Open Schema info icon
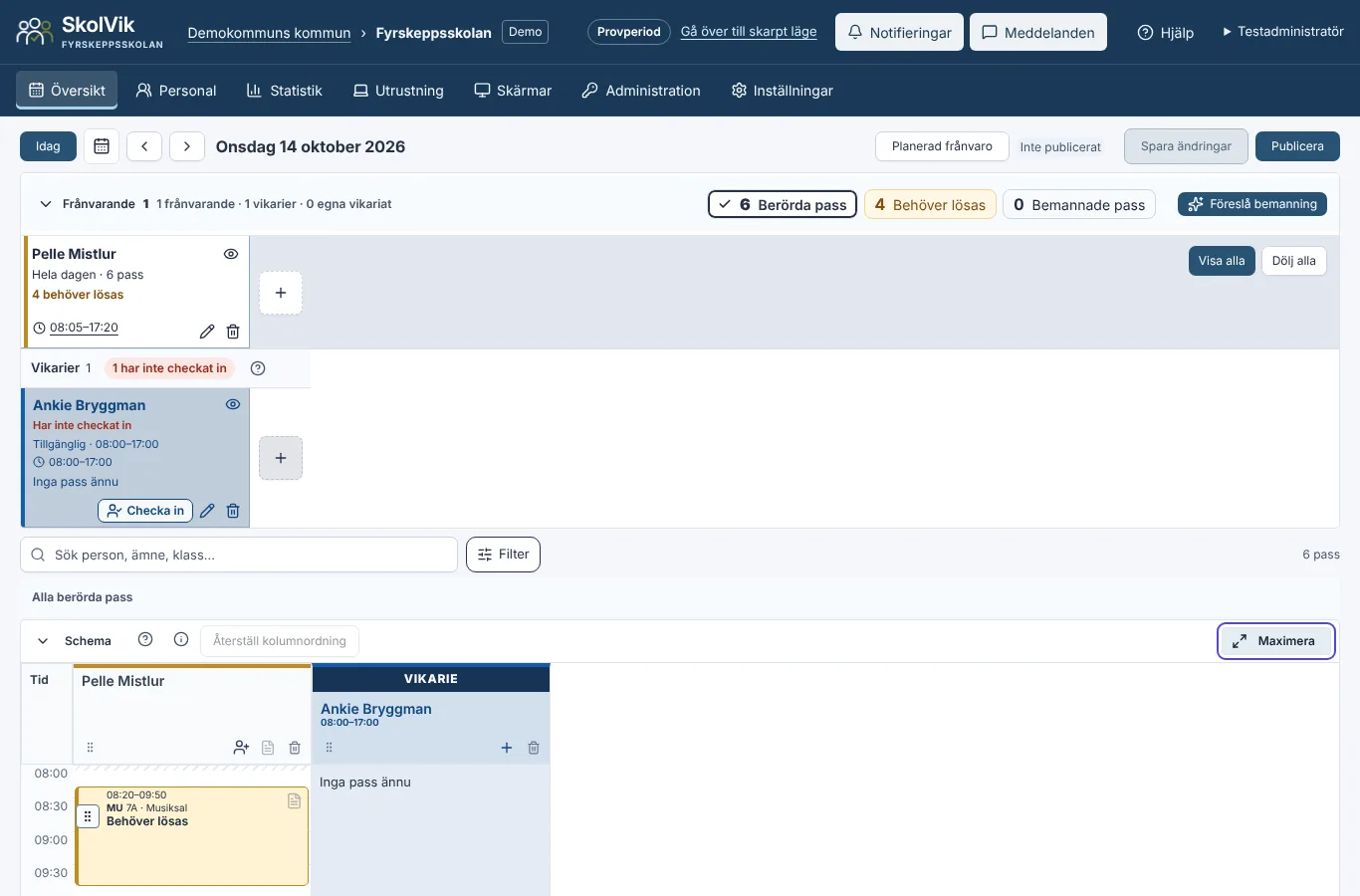Viewport: 1360px width, 896px height. (x=181, y=639)
